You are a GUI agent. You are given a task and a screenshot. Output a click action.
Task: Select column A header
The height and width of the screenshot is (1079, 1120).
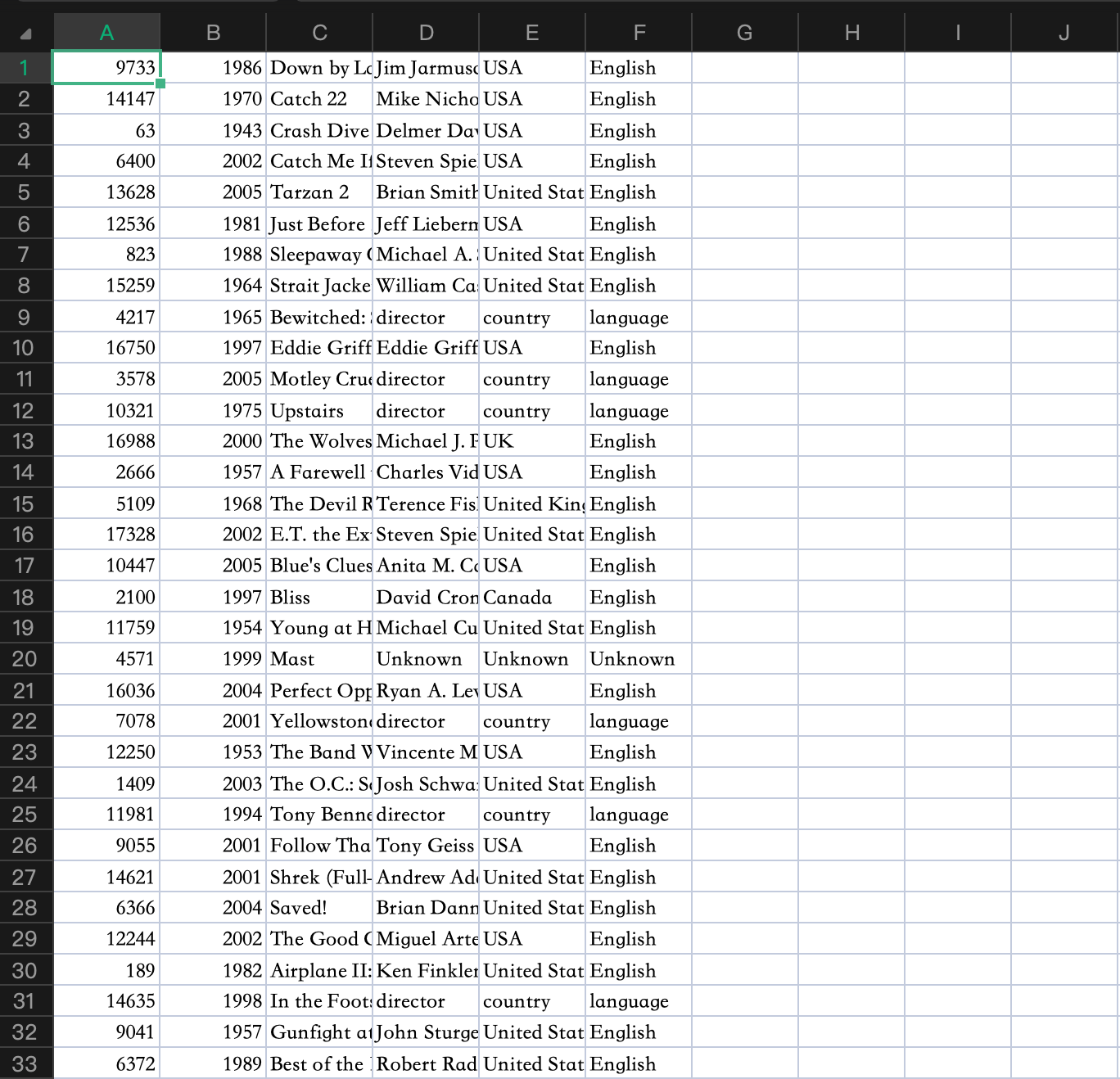click(x=106, y=33)
